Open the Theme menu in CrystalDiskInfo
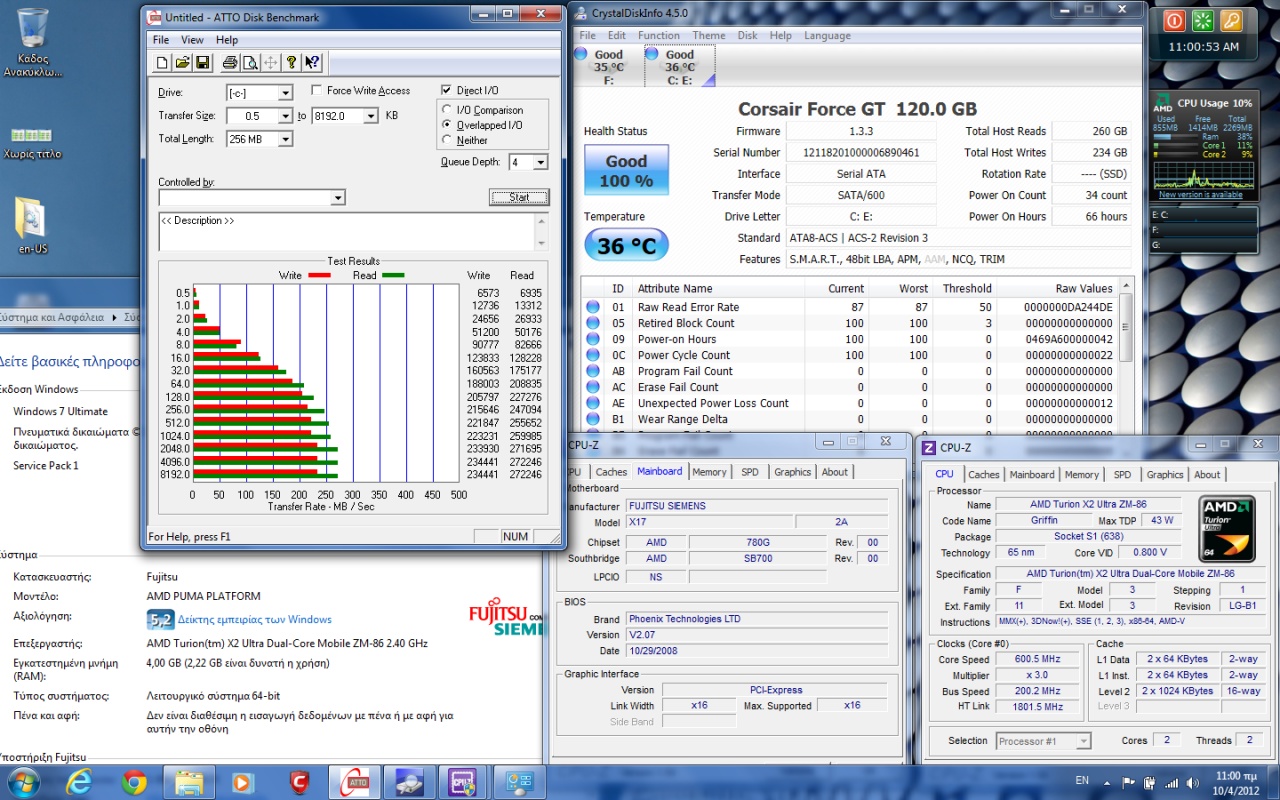Screen dimensions: 1280x800 point(709,35)
